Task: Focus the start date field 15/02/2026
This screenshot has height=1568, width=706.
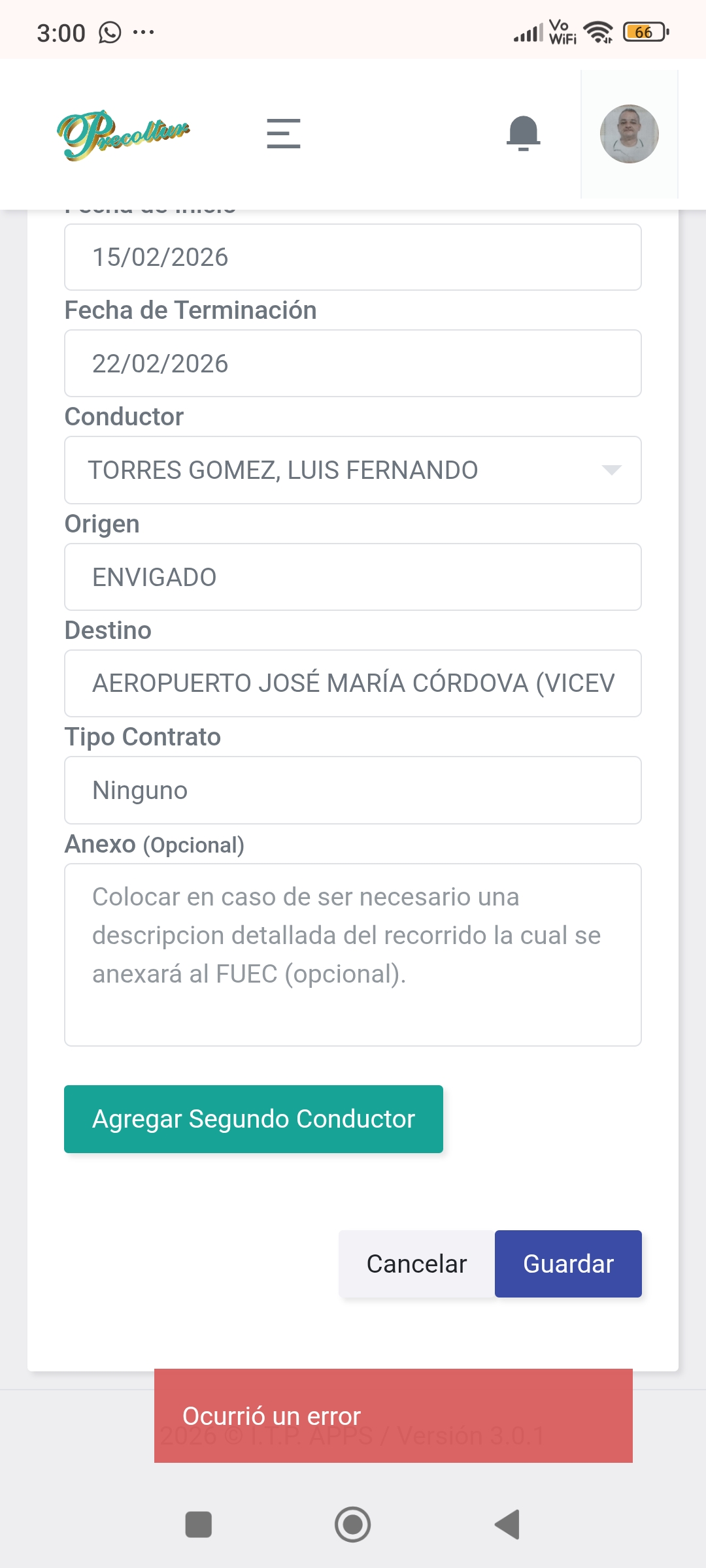Action: pyautogui.click(x=353, y=257)
